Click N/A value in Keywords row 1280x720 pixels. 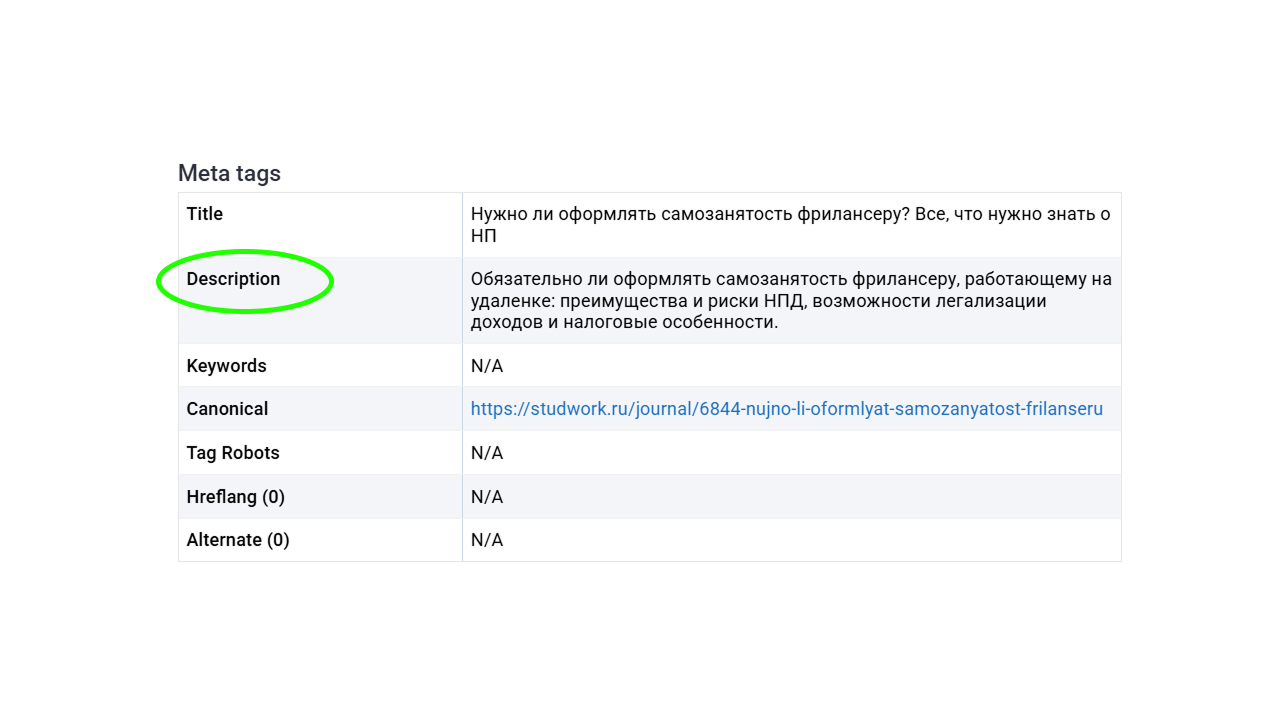tap(487, 366)
